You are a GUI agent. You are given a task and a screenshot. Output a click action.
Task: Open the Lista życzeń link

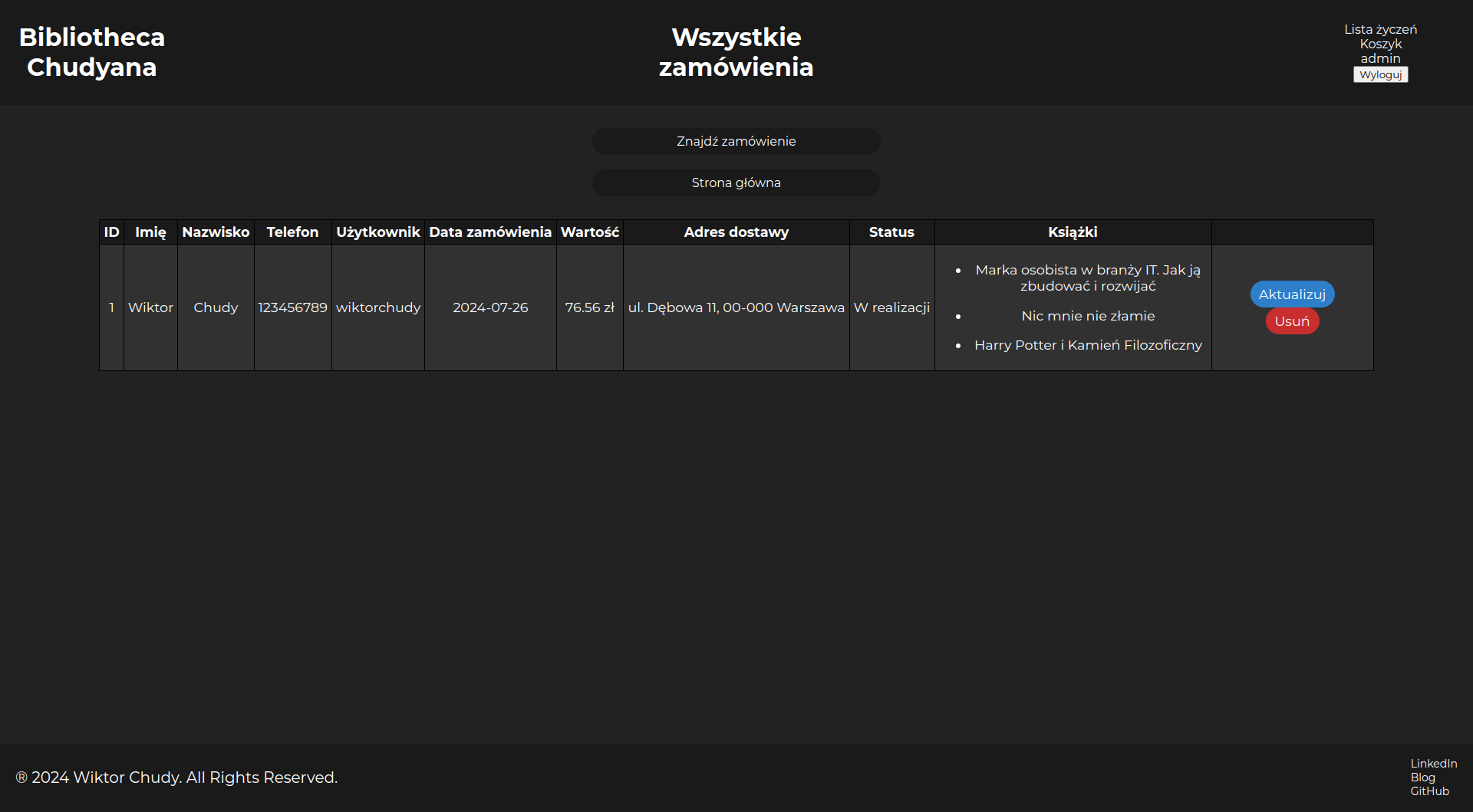1380,29
